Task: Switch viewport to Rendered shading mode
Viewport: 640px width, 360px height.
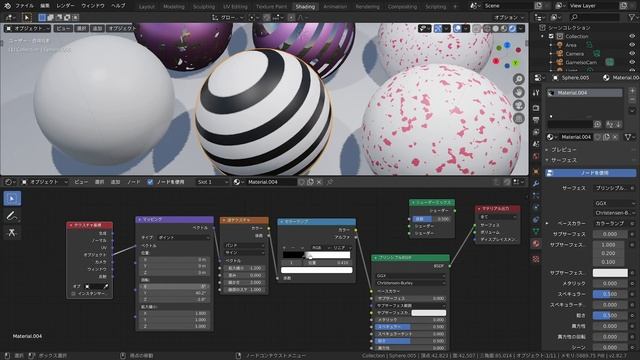Action: pyautogui.click(x=512, y=29)
